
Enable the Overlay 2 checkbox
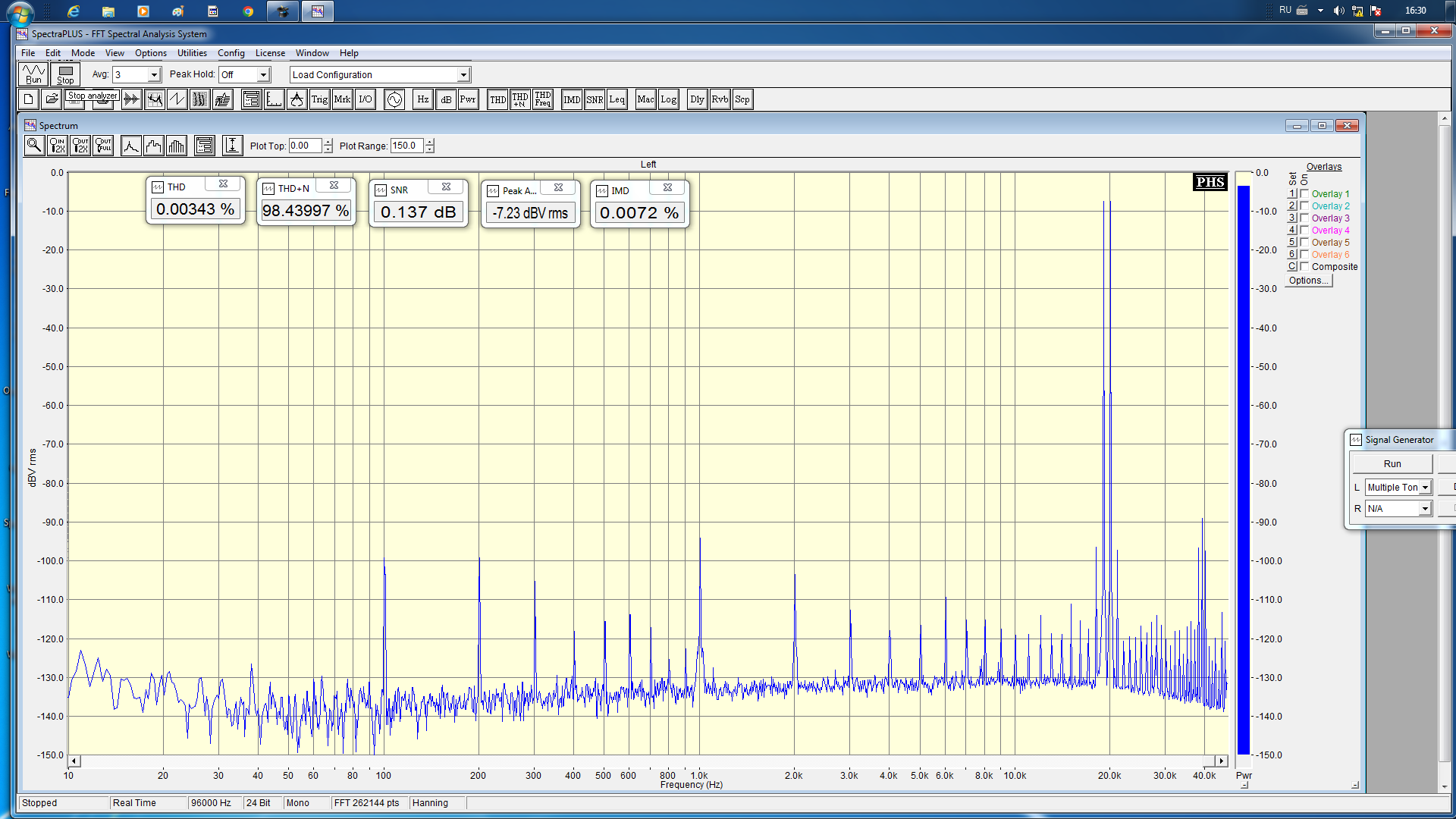(1304, 206)
